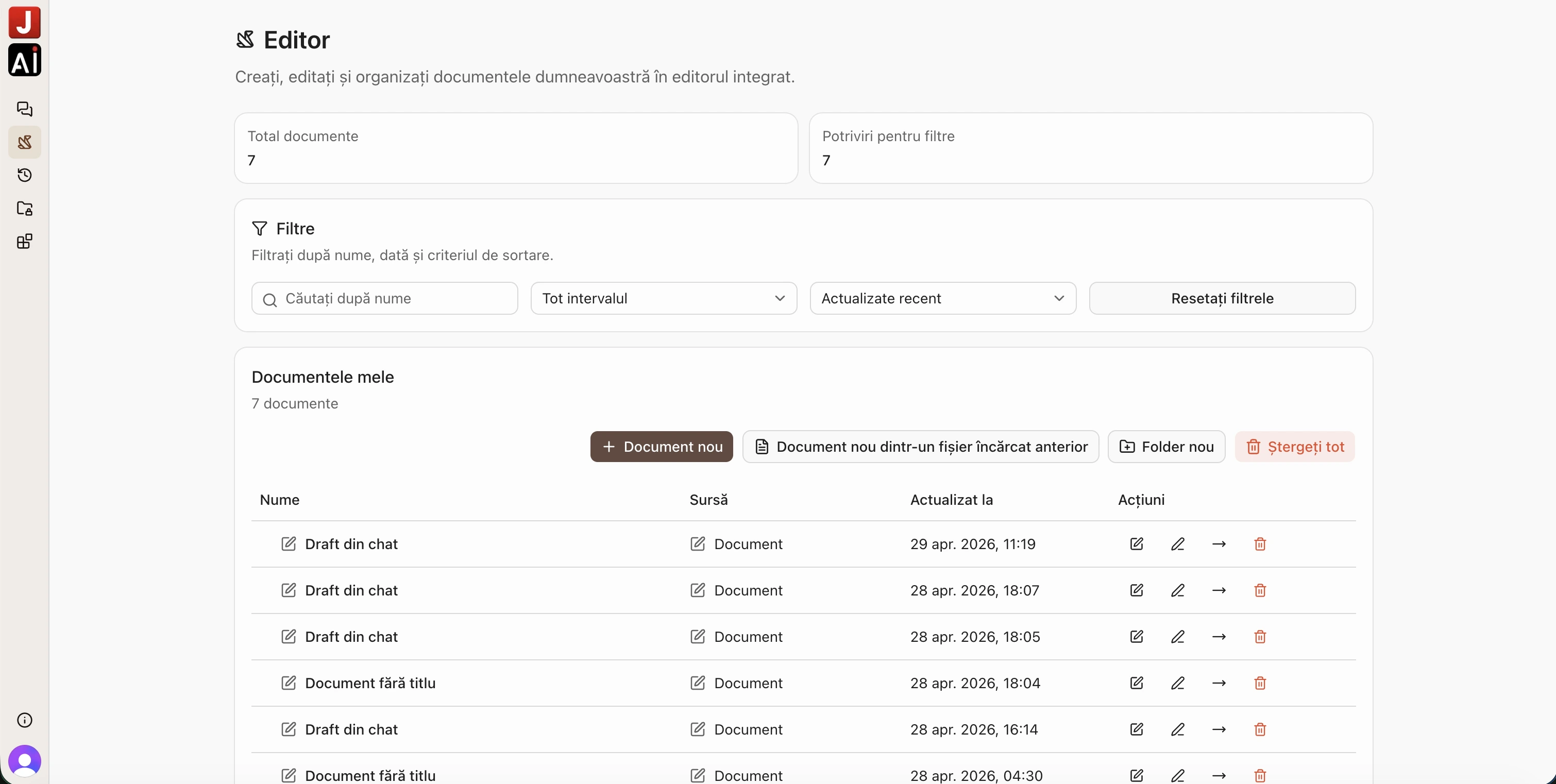1556x784 pixels.
Task: Expand the Actualizate recent sort dropdown
Action: pos(942,298)
